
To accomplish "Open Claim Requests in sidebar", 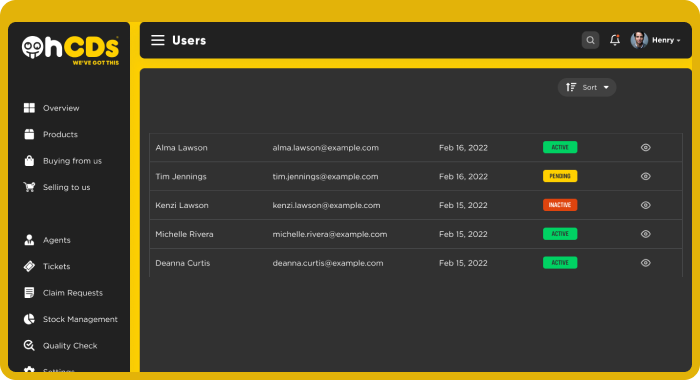I will (73, 293).
